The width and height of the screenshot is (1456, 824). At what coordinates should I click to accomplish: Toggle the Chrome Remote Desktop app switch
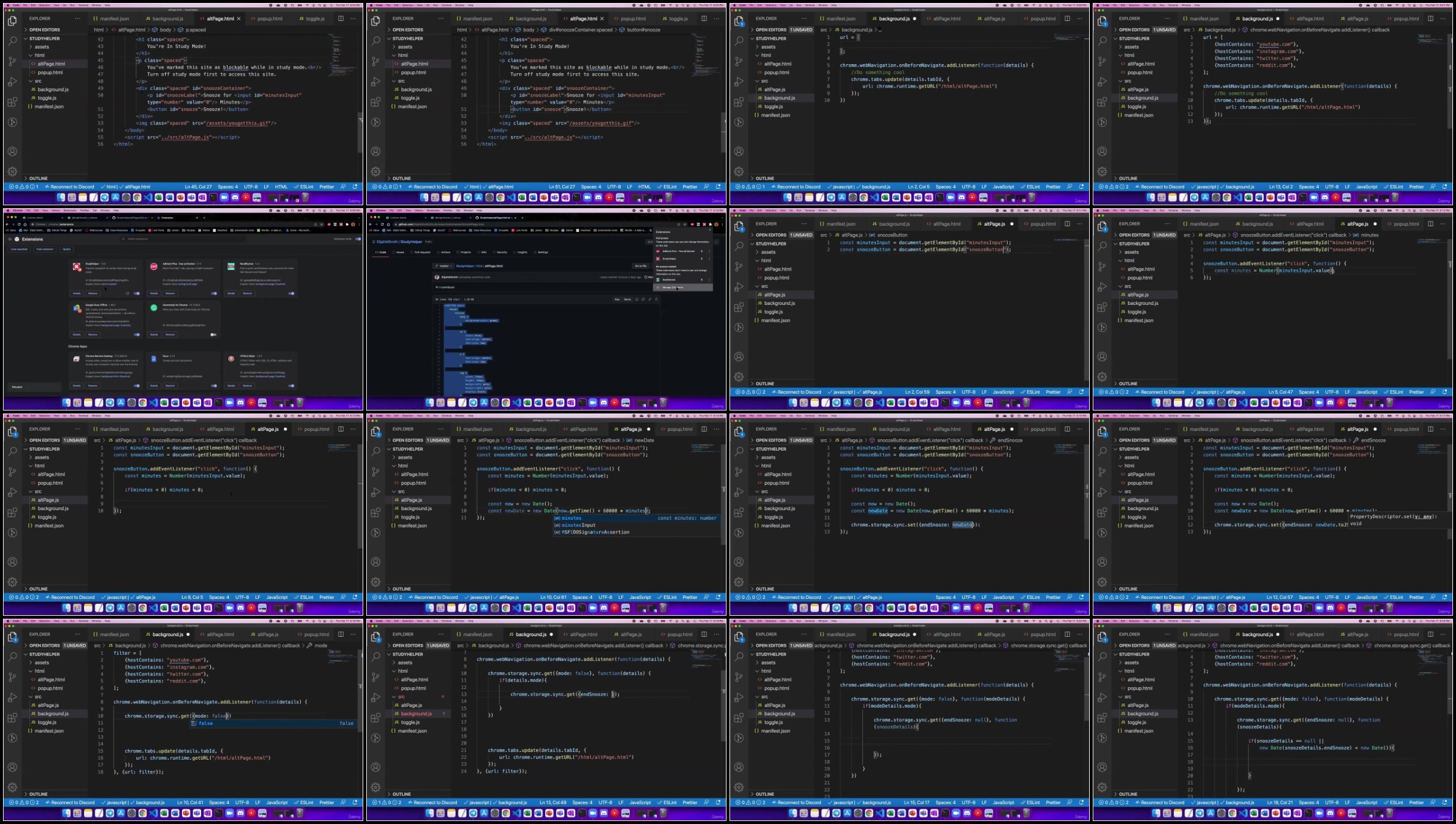[137, 386]
